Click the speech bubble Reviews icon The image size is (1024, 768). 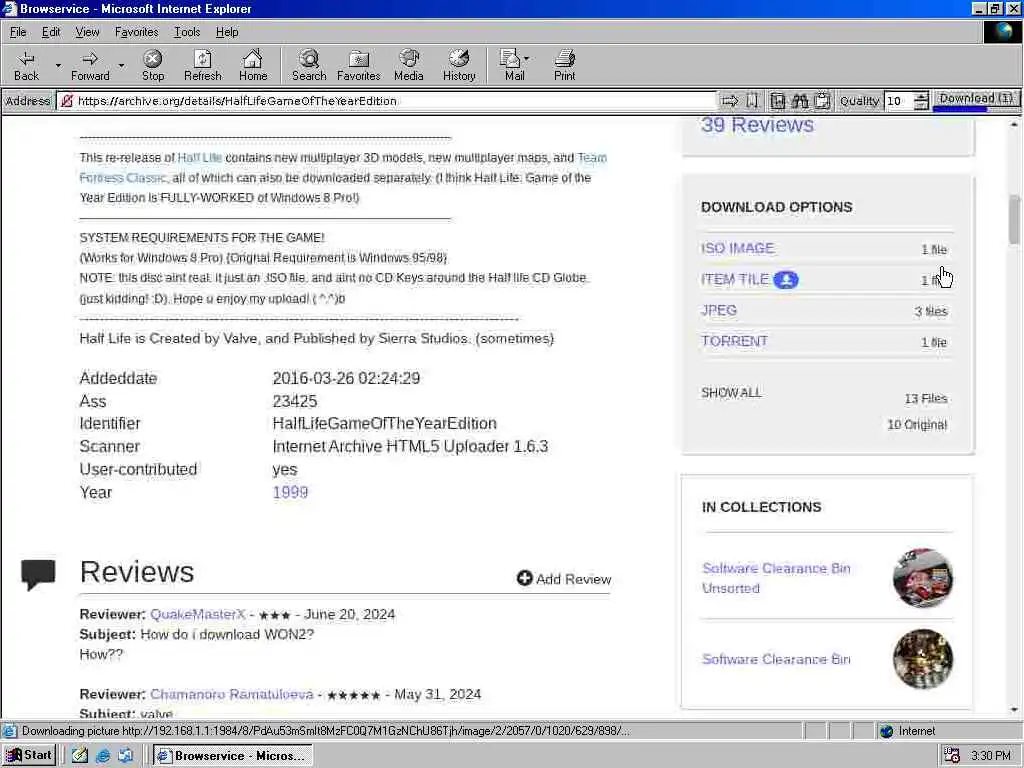(38, 575)
